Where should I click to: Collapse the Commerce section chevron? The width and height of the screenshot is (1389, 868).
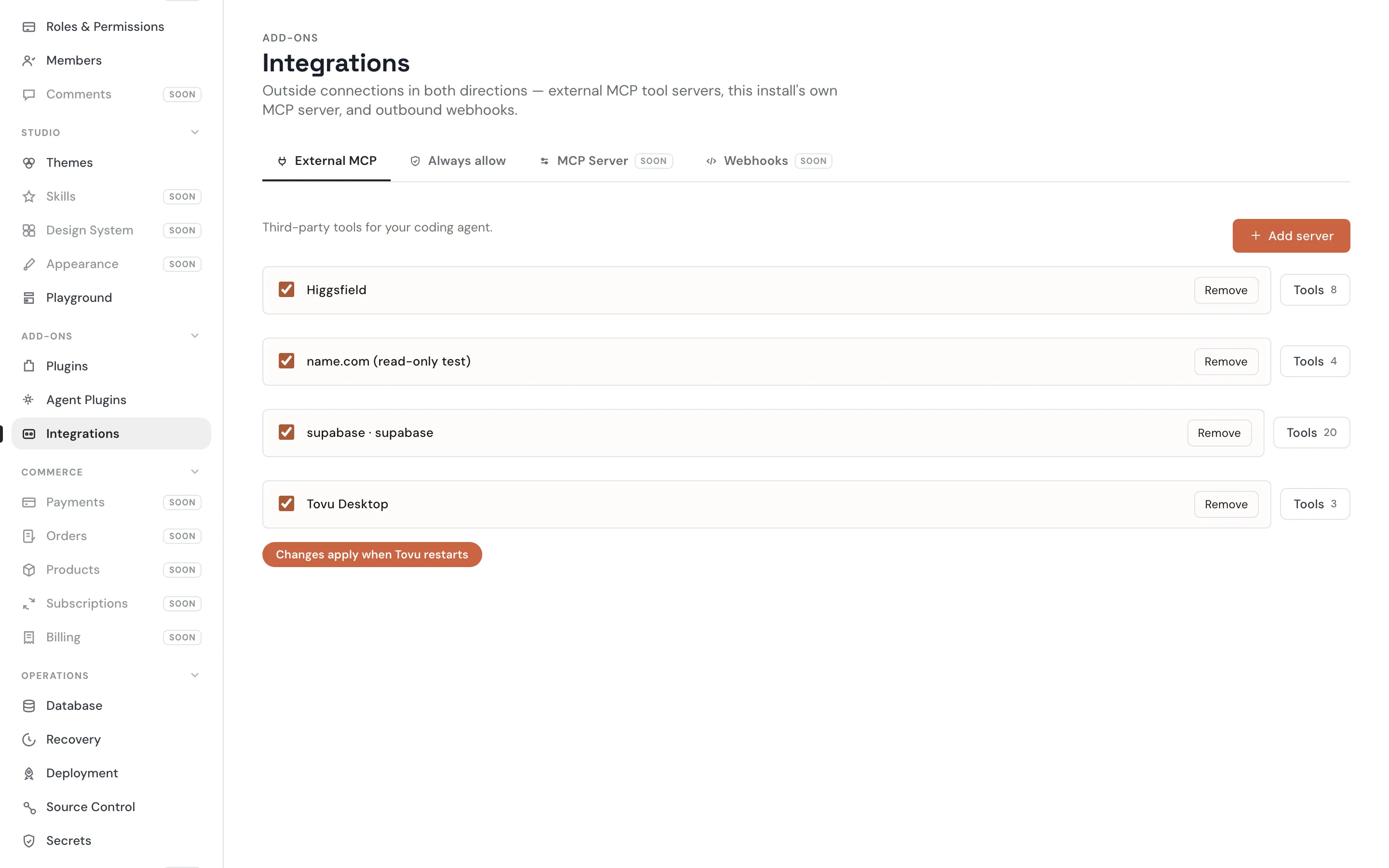(194, 472)
